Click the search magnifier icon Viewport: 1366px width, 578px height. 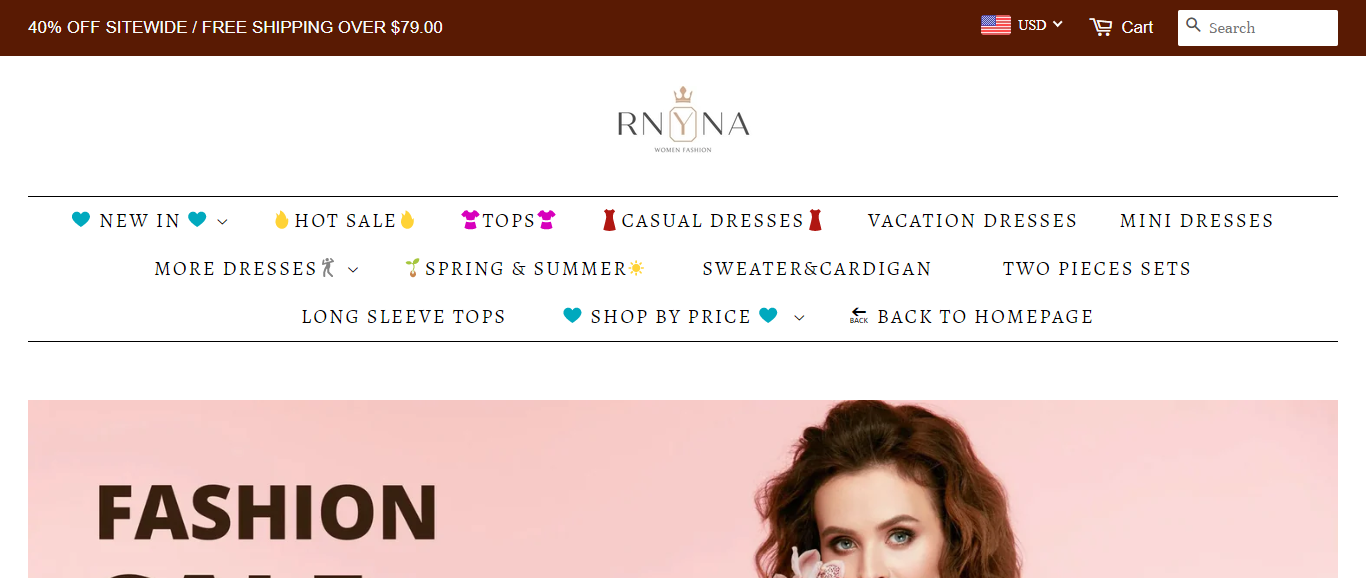1193,25
